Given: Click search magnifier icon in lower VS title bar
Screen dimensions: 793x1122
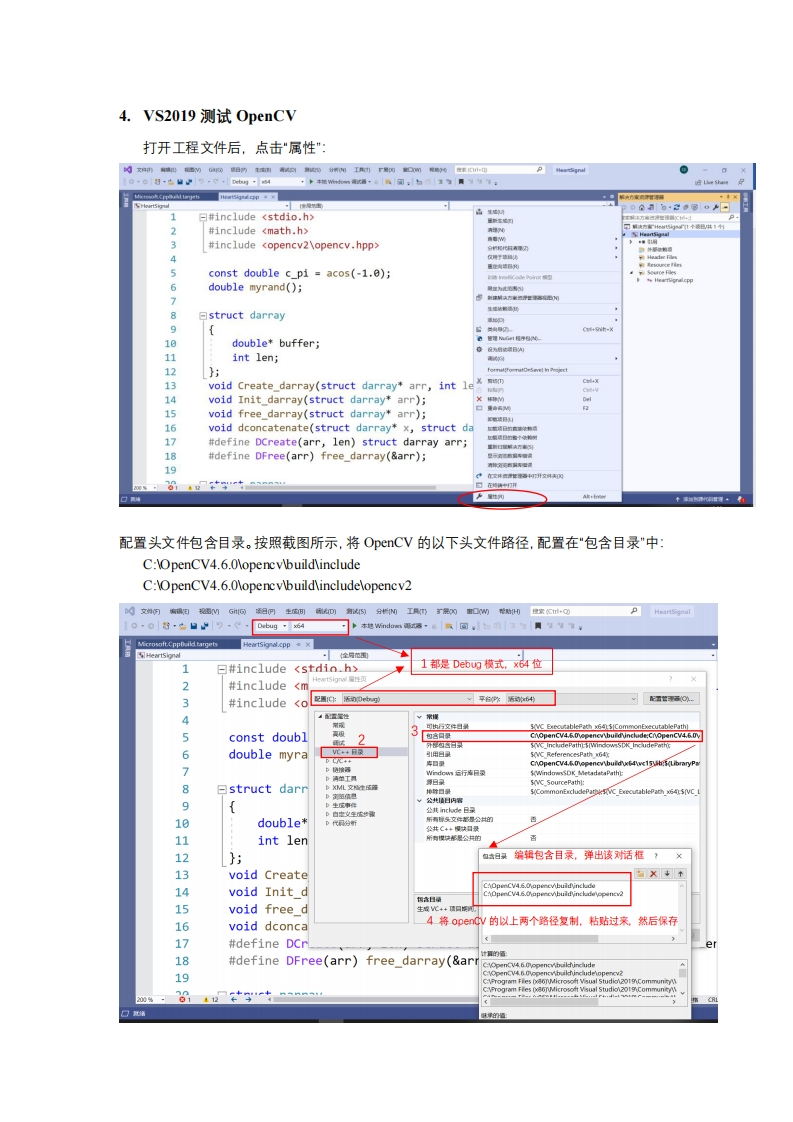Looking at the screenshot, I should [634, 610].
